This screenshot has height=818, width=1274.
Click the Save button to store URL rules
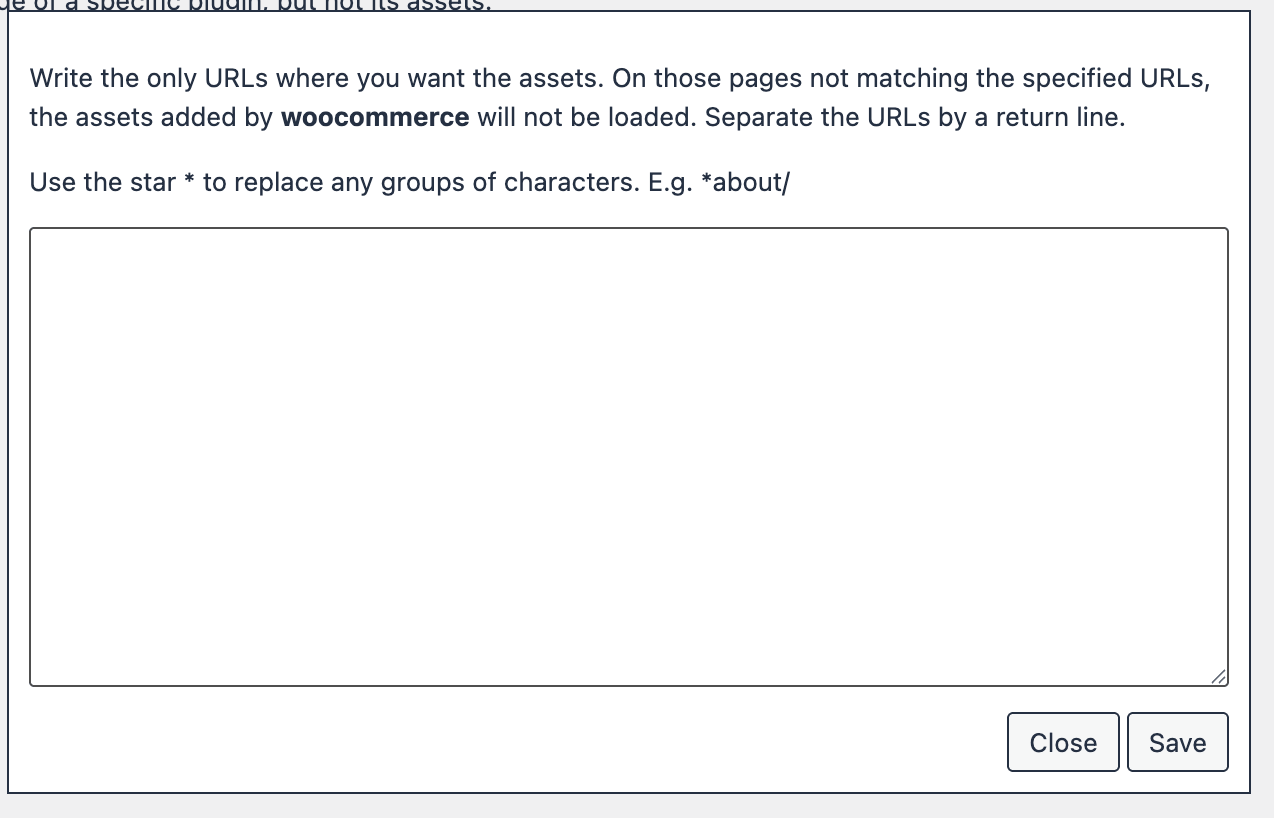coord(1177,742)
